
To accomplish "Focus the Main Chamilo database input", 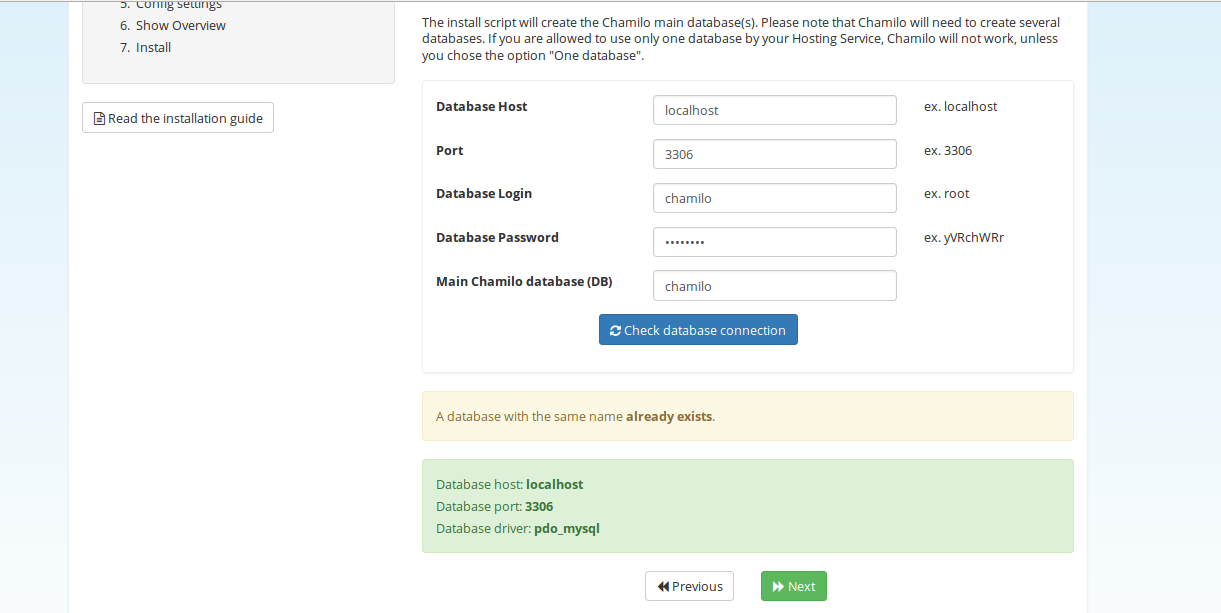I will (775, 286).
